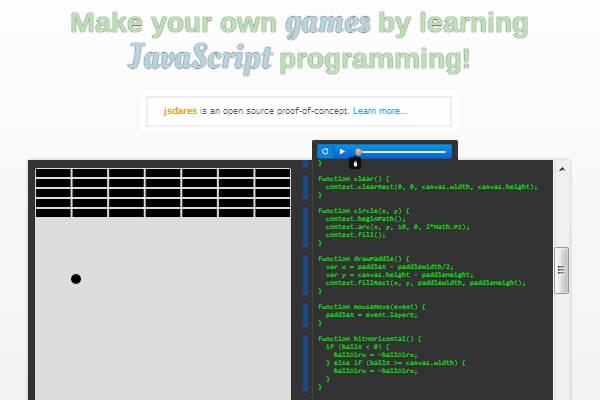Click the black ball on the game canvas
600x400 pixels.
coord(76,279)
